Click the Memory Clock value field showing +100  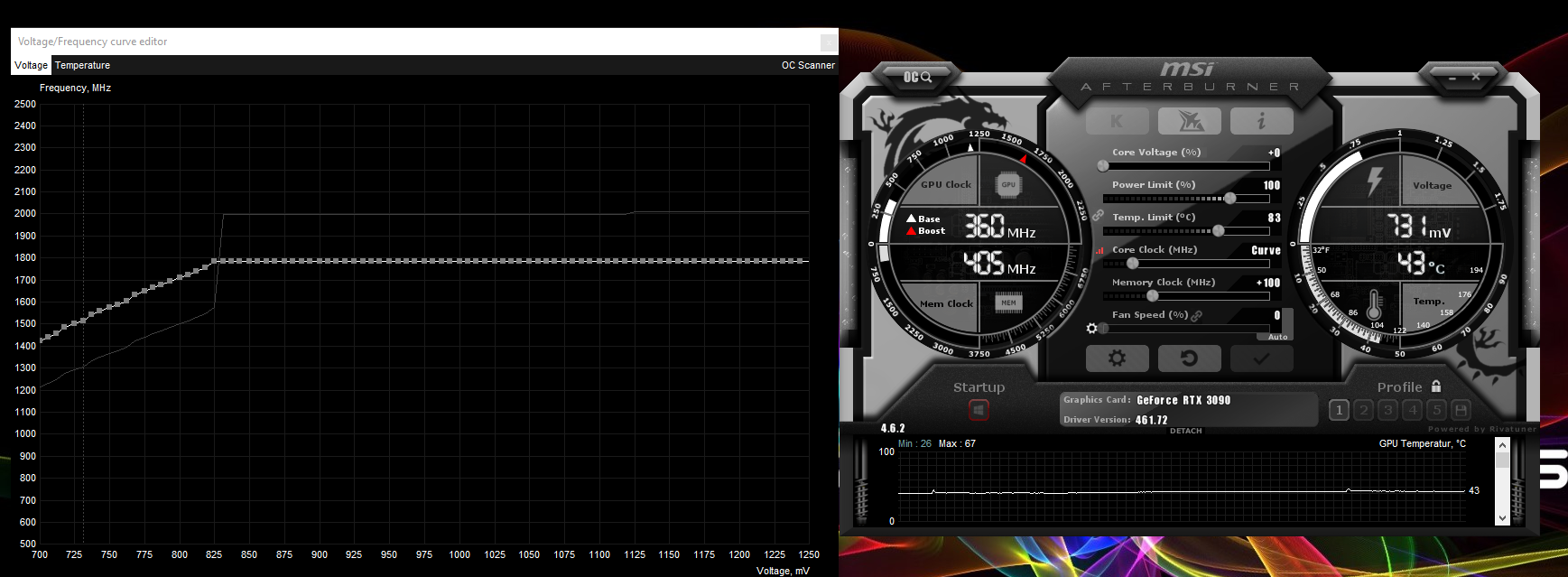tap(1268, 283)
